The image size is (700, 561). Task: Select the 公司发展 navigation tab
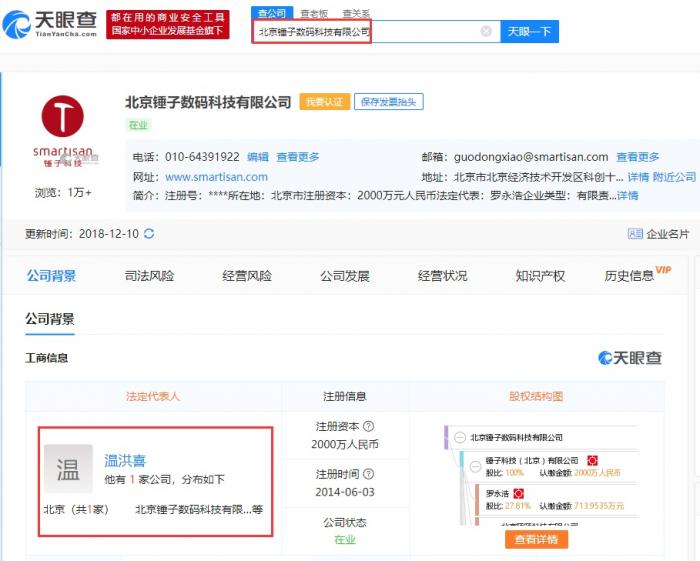click(345, 276)
